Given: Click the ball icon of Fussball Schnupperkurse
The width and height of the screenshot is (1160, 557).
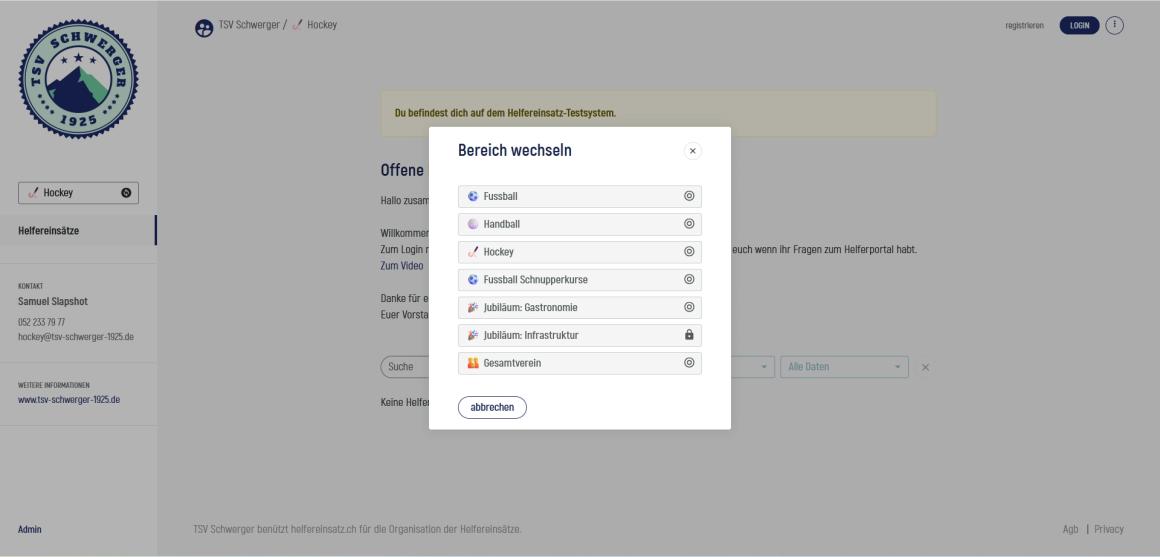Looking at the screenshot, I should pyautogui.click(x=473, y=280).
